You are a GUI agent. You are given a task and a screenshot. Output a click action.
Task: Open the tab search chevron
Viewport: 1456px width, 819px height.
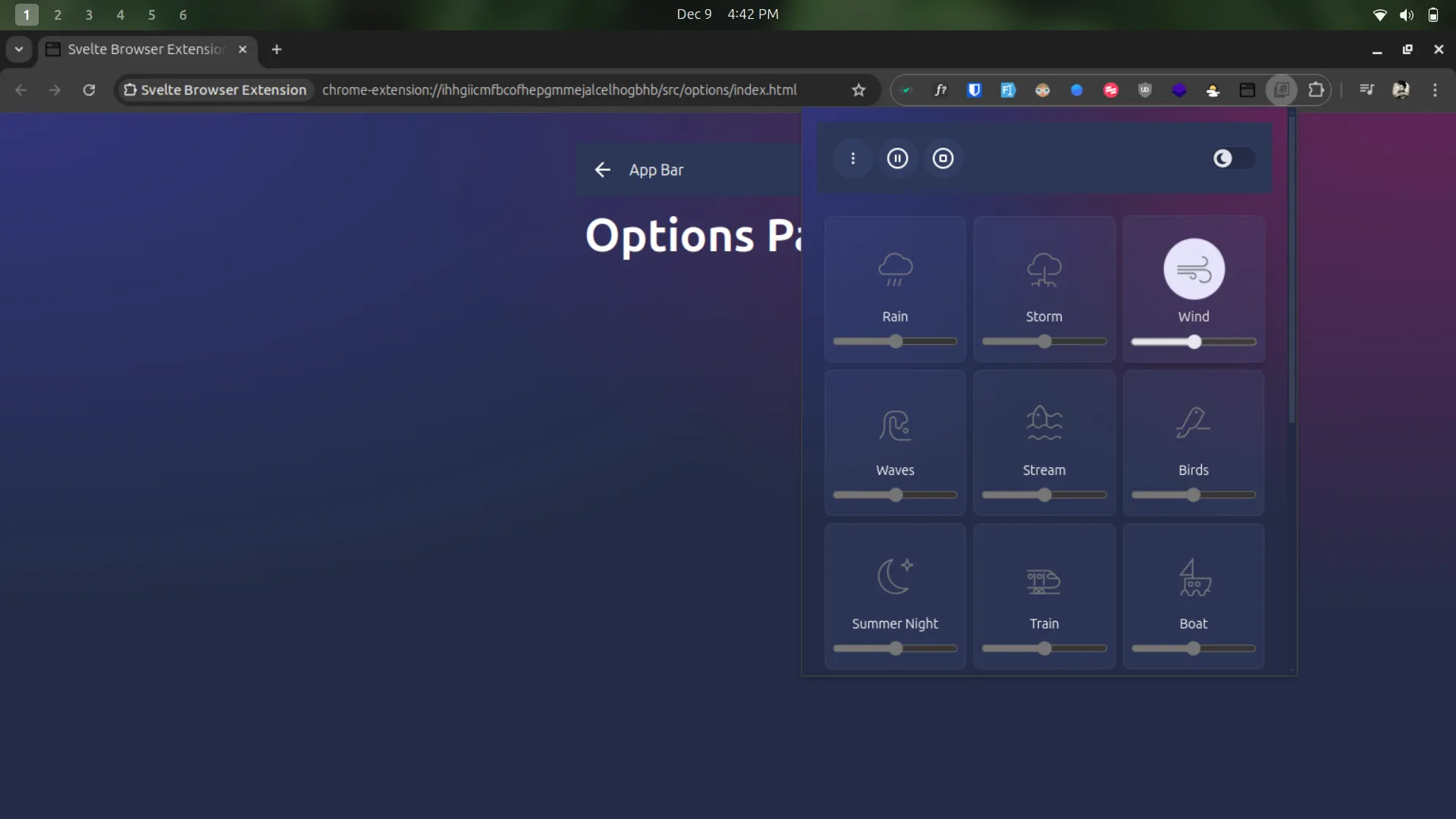(18, 49)
